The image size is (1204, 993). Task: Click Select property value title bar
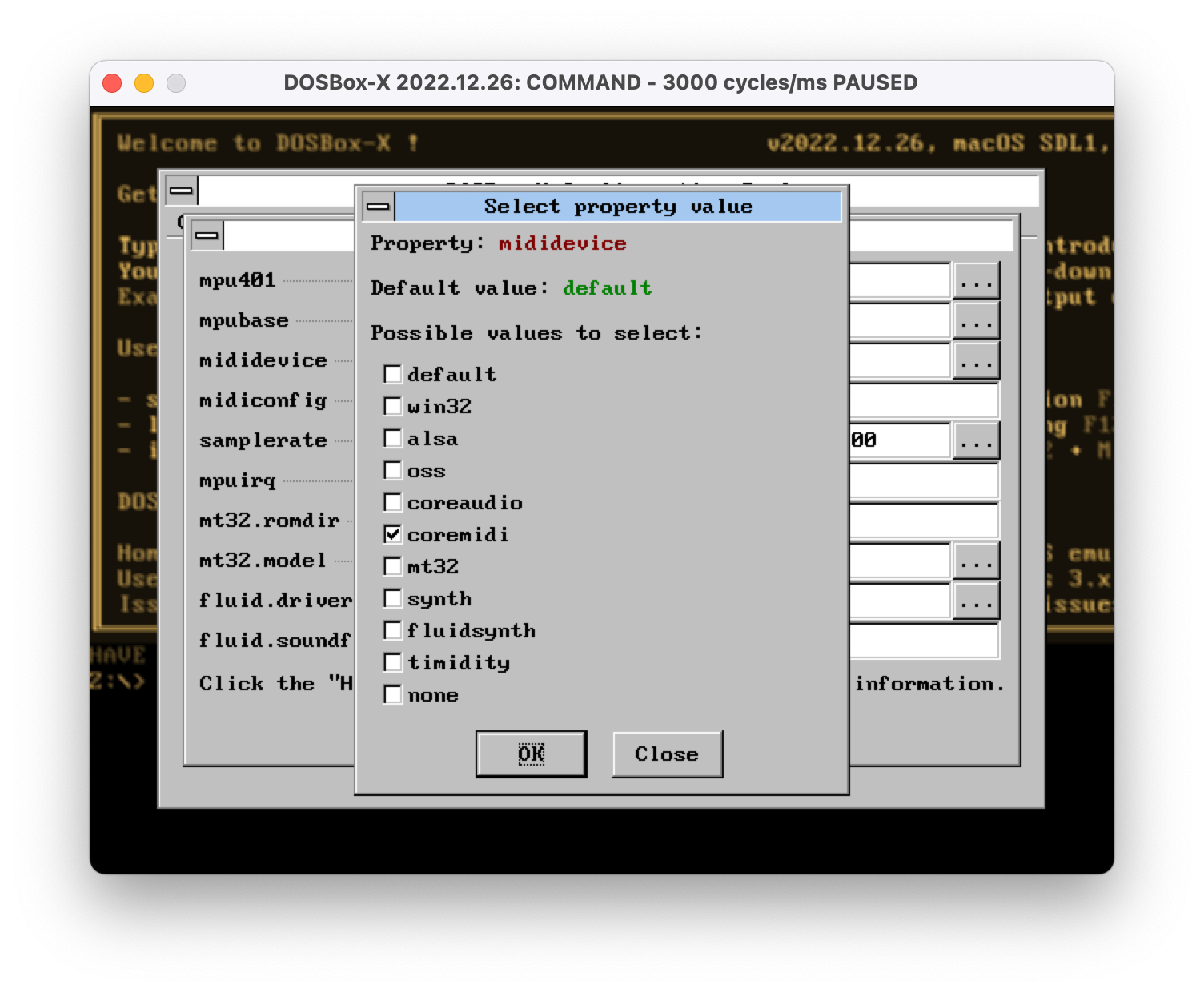tap(618, 207)
